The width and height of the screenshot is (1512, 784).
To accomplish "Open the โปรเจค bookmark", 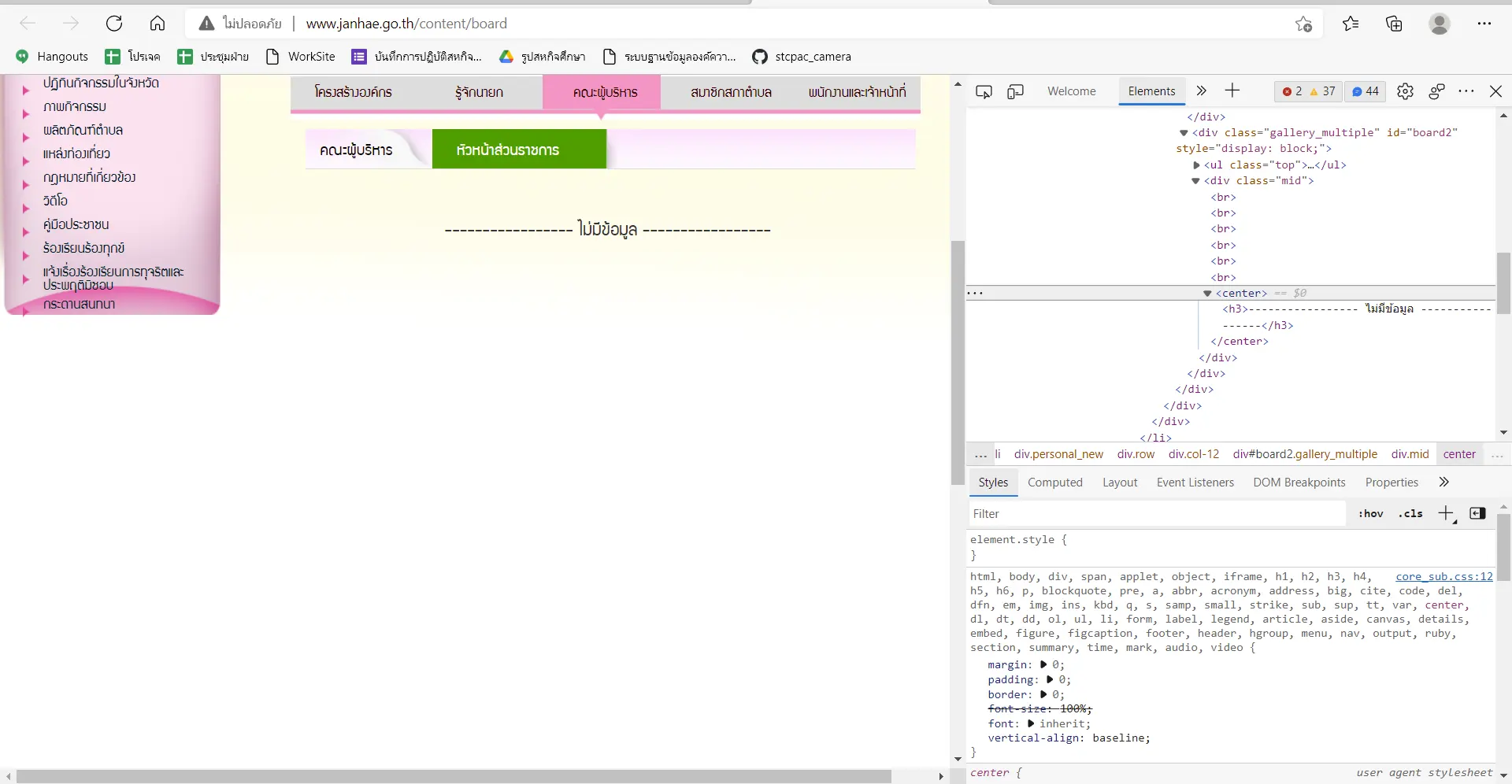I will pyautogui.click(x=133, y=57).
